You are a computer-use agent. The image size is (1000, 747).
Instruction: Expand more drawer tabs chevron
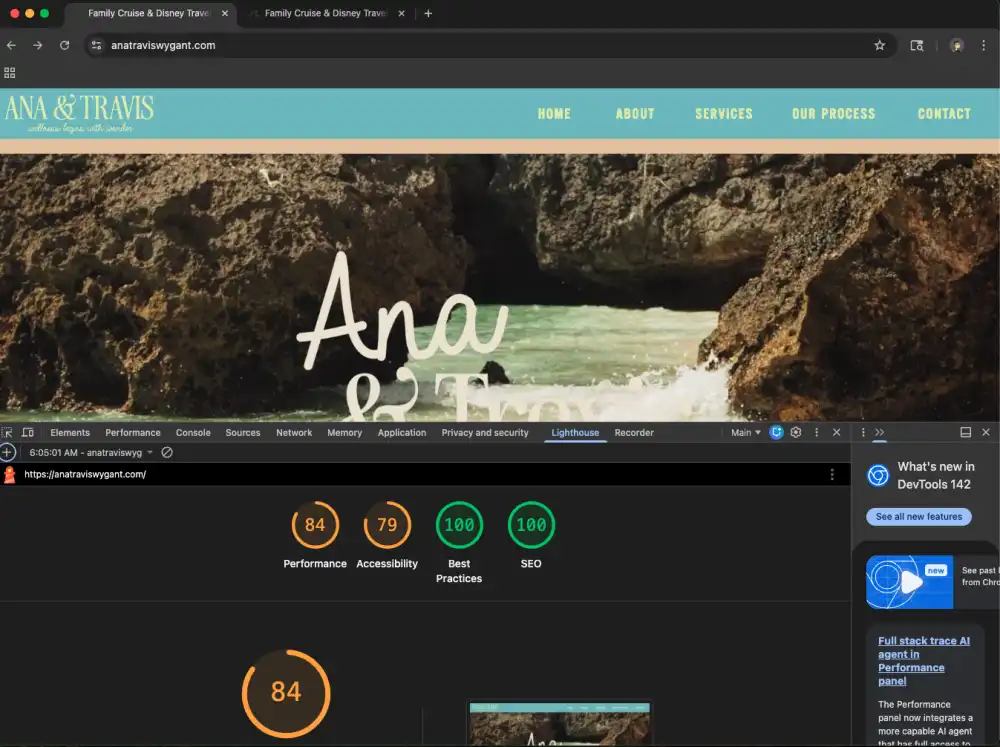(x=880, y=433)
